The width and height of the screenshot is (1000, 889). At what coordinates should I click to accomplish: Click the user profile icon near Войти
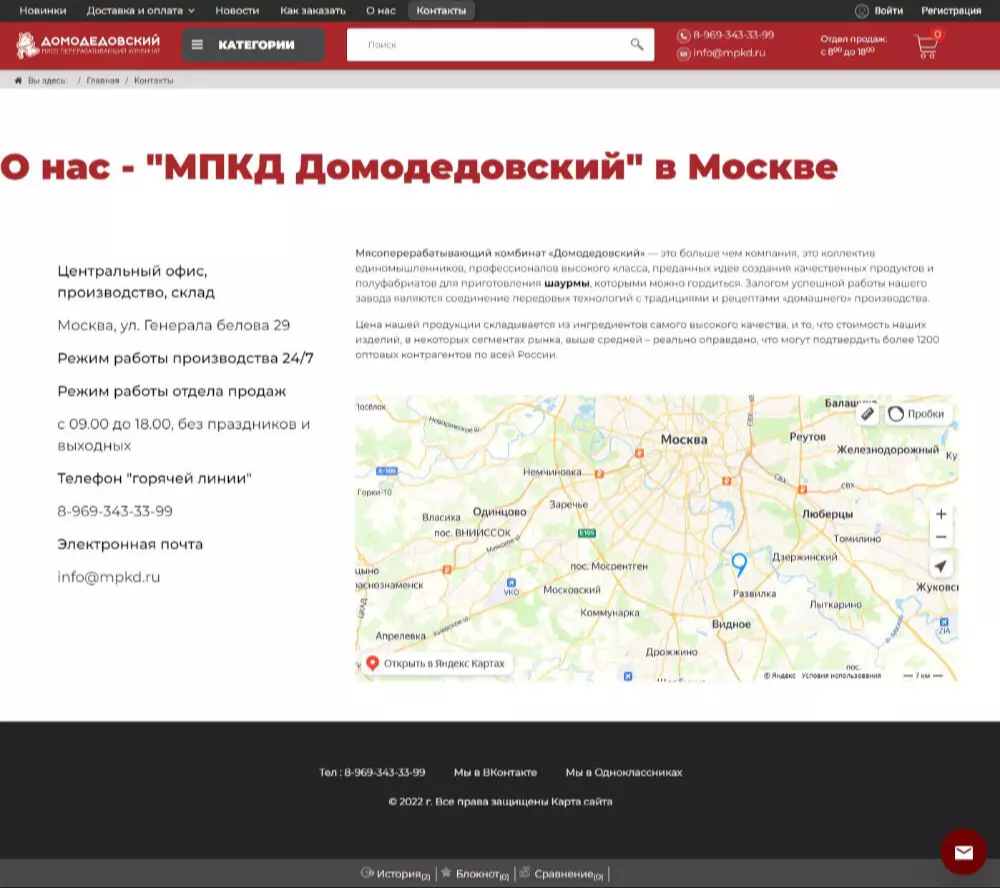pos(862,11)
